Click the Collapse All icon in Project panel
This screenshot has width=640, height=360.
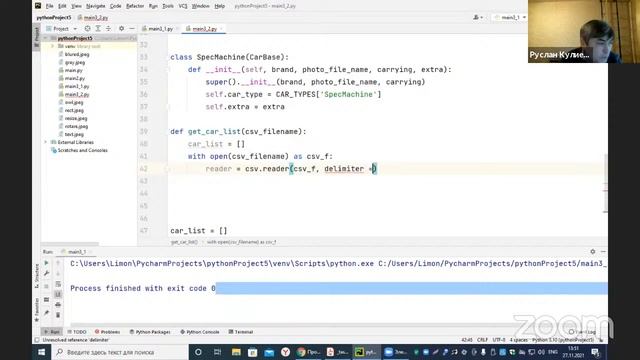[x=109, y=29]
